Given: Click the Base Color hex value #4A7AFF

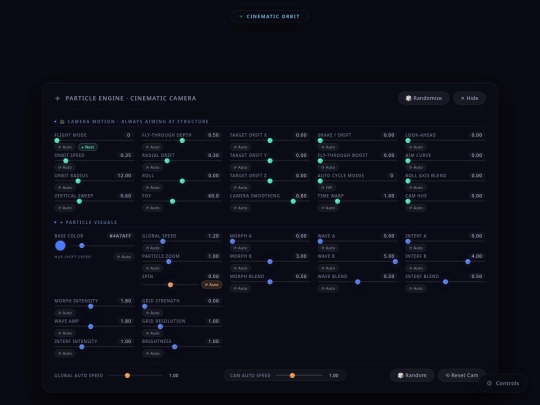Looking at the screenshot, I should pos(120,236).
